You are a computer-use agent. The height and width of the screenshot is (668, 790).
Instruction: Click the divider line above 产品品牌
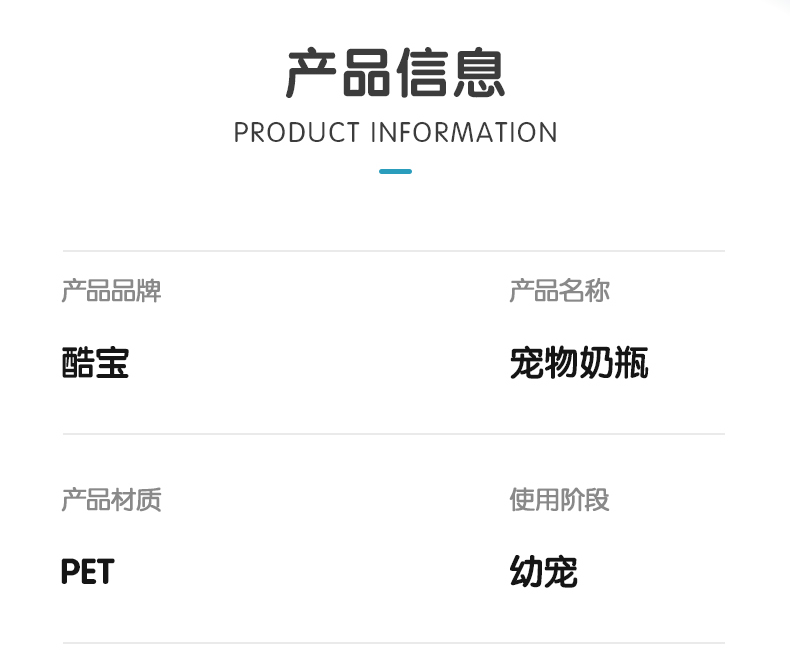click(393, 251)
